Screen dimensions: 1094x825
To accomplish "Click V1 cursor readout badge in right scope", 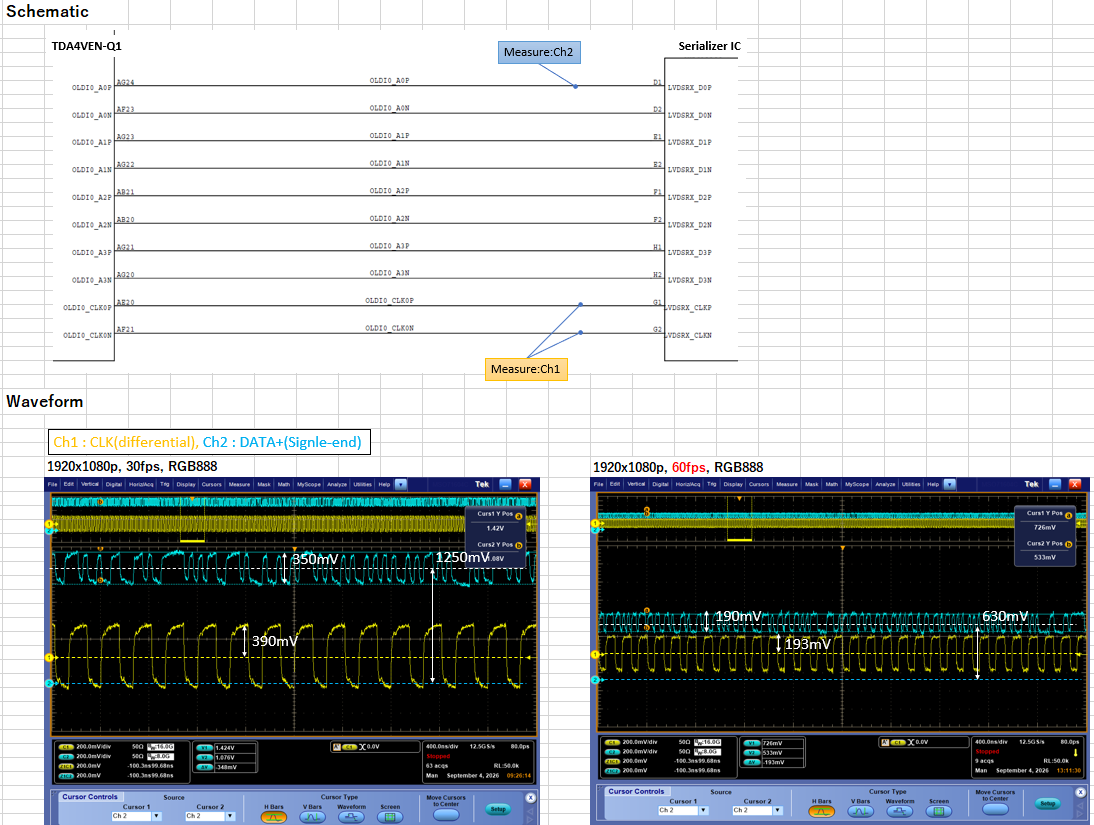I will (x=751, y=743).
